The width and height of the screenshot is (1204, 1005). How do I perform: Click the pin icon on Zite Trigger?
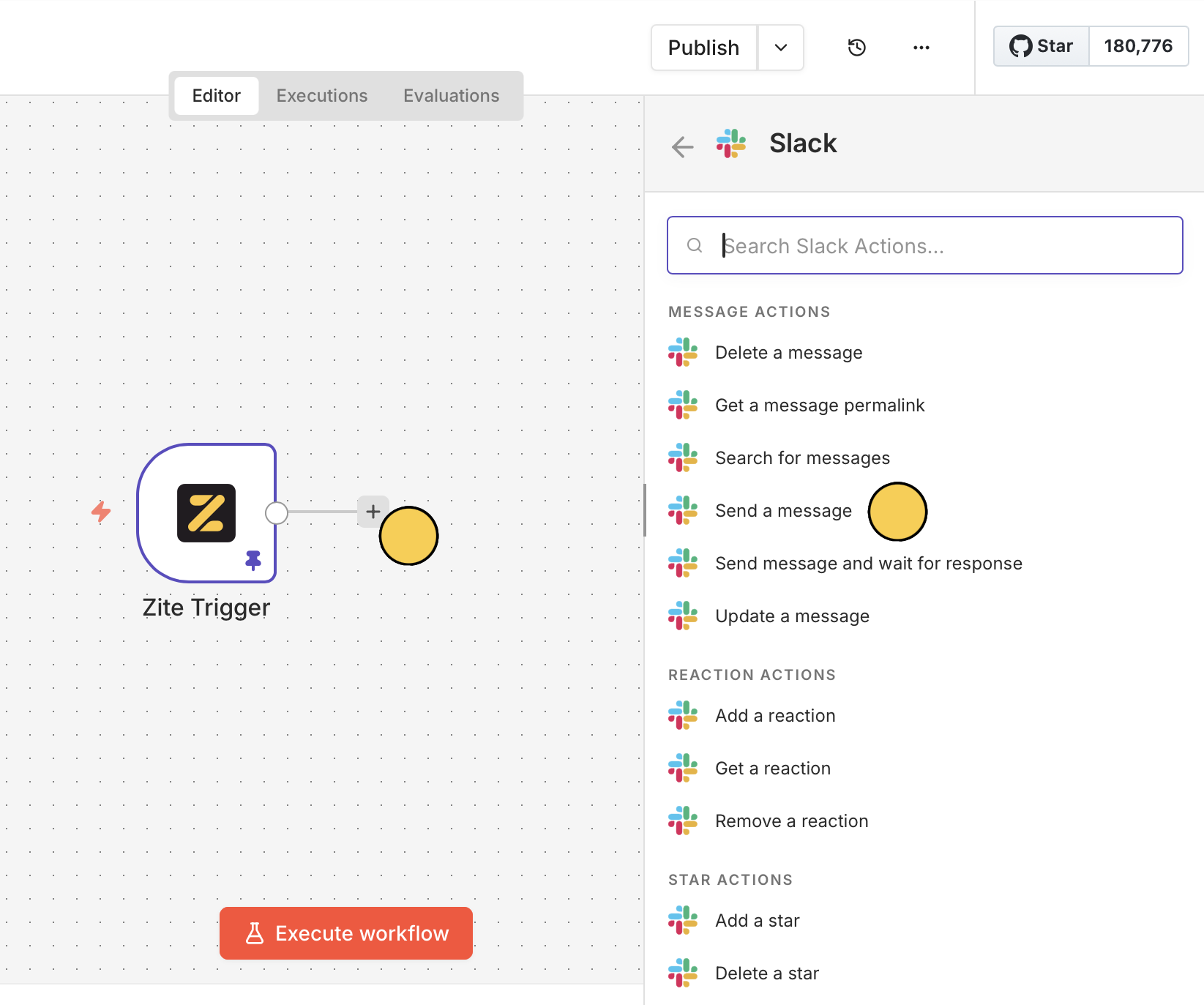[253, 560]
